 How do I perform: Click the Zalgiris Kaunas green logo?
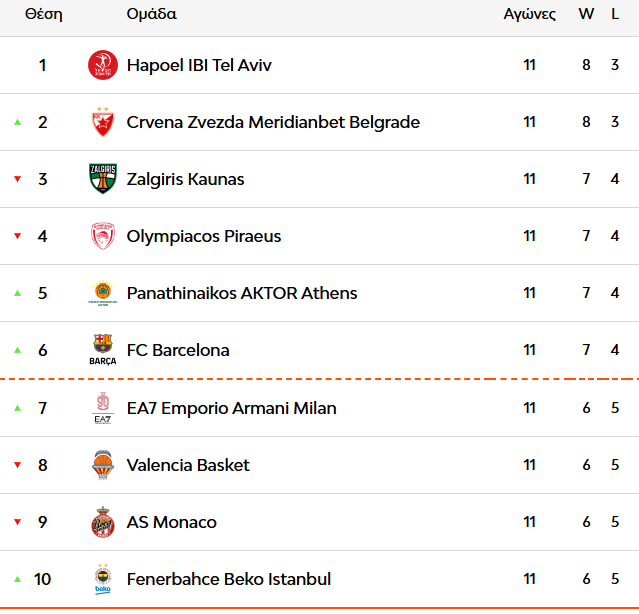click(102, 180)
